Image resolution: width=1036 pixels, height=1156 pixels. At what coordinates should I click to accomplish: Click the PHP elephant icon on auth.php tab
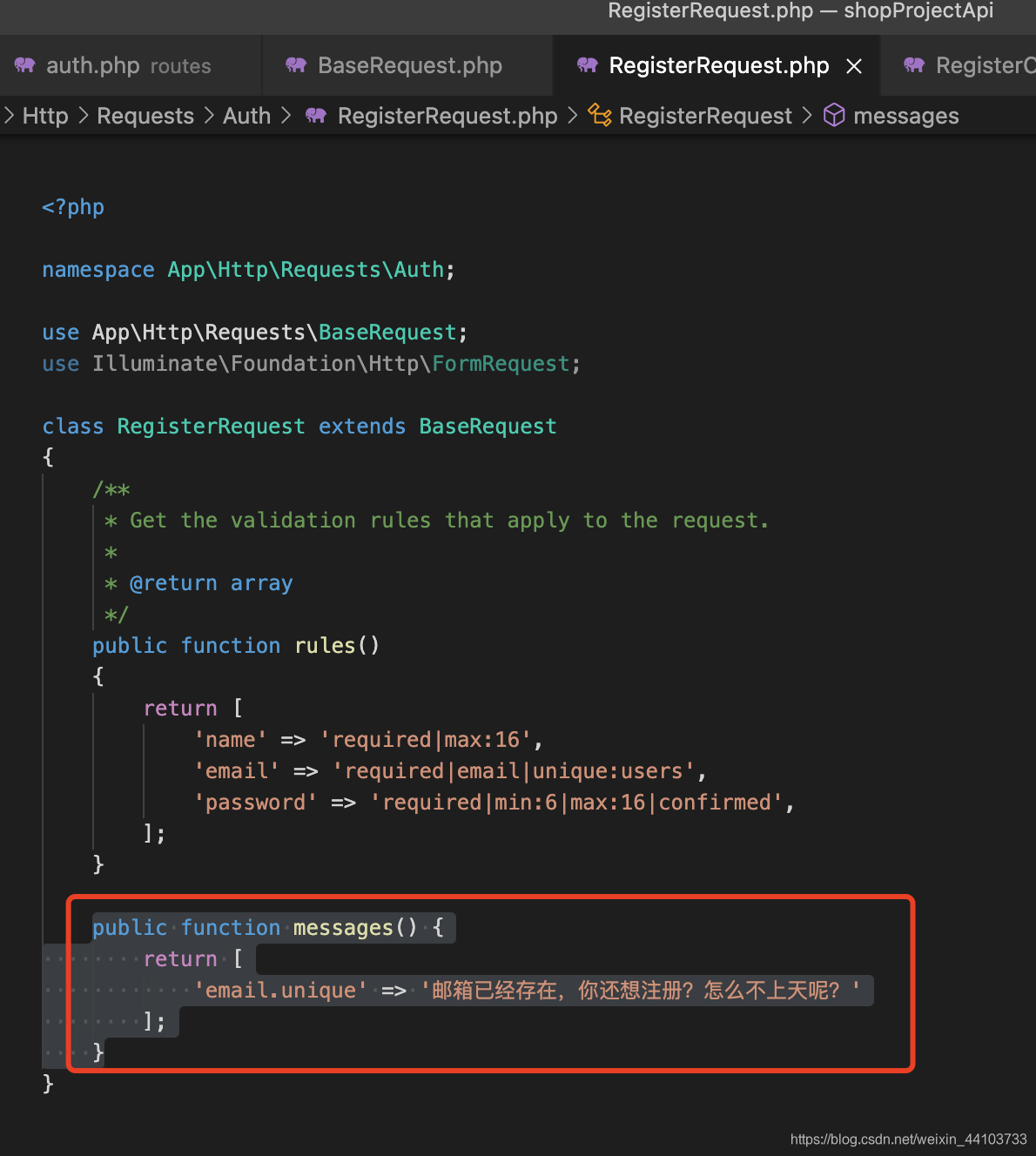(x=25, y=65)
